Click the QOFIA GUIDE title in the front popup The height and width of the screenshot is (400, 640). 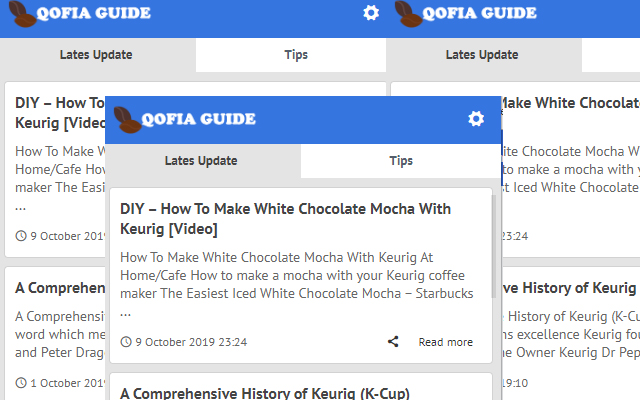click(199, 120)
